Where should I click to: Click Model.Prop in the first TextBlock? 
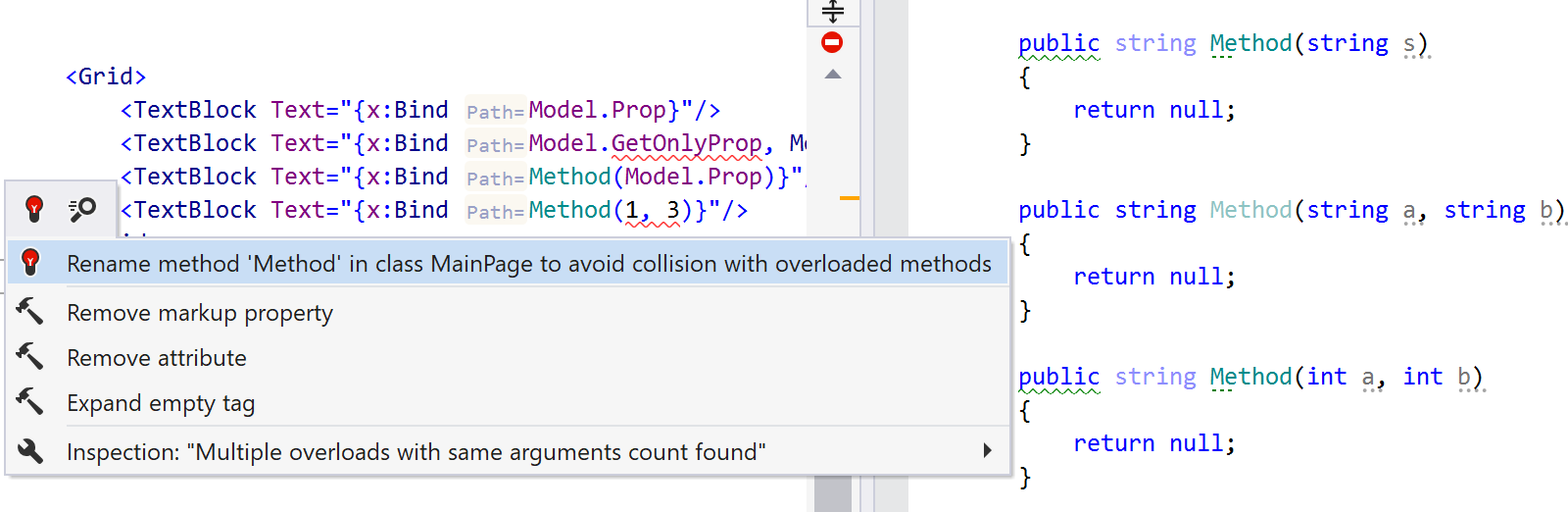598,110
